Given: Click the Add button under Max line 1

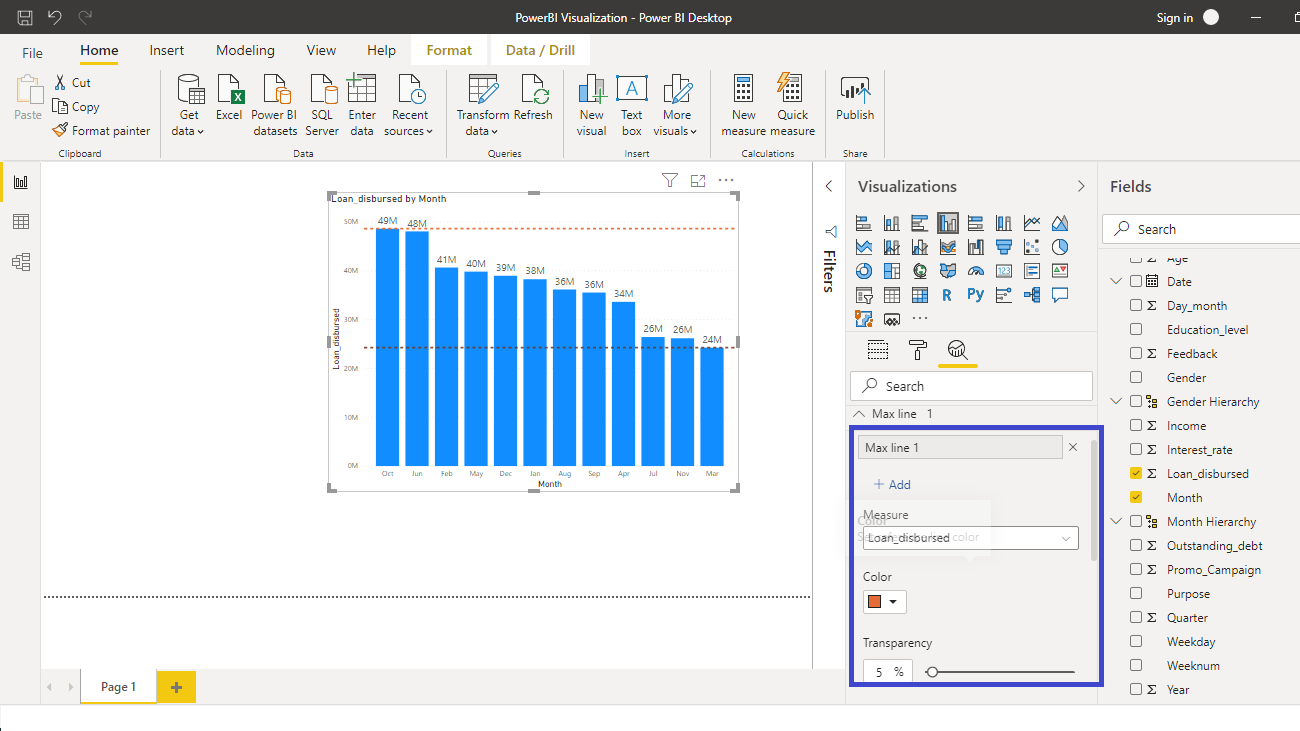Looking at the screenshot, I should [892, 485].
